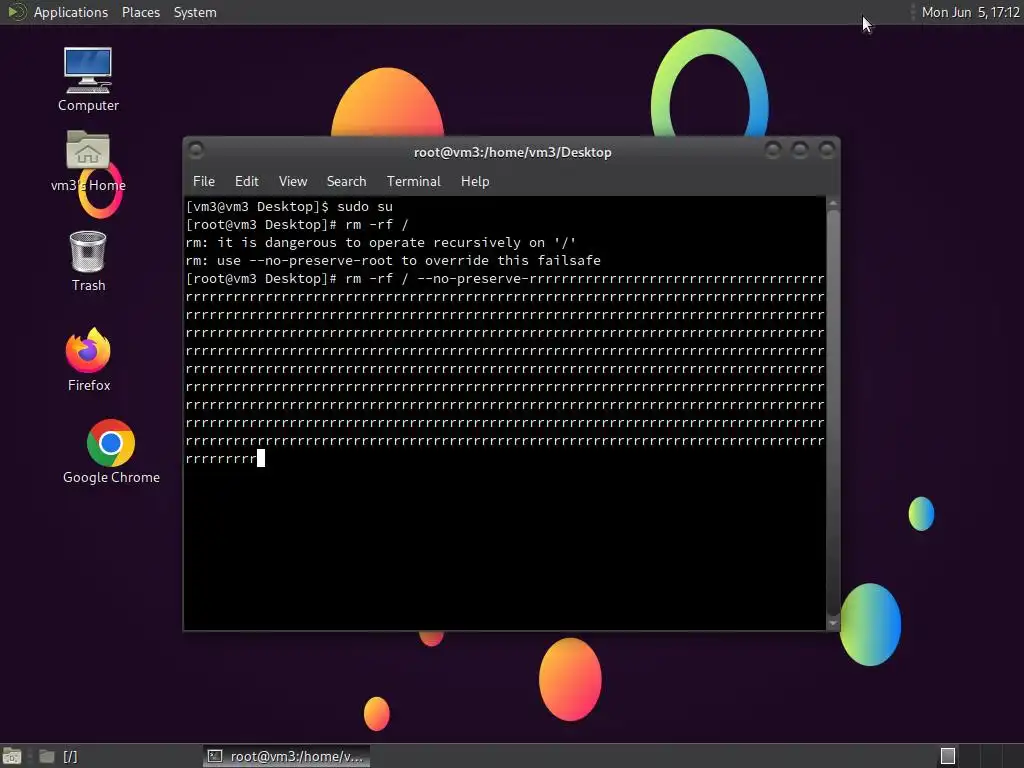Image resolution: width=1024 pixels, height=768 pixels.
Task: Open the Applications menu
Action: pos(71,12)
